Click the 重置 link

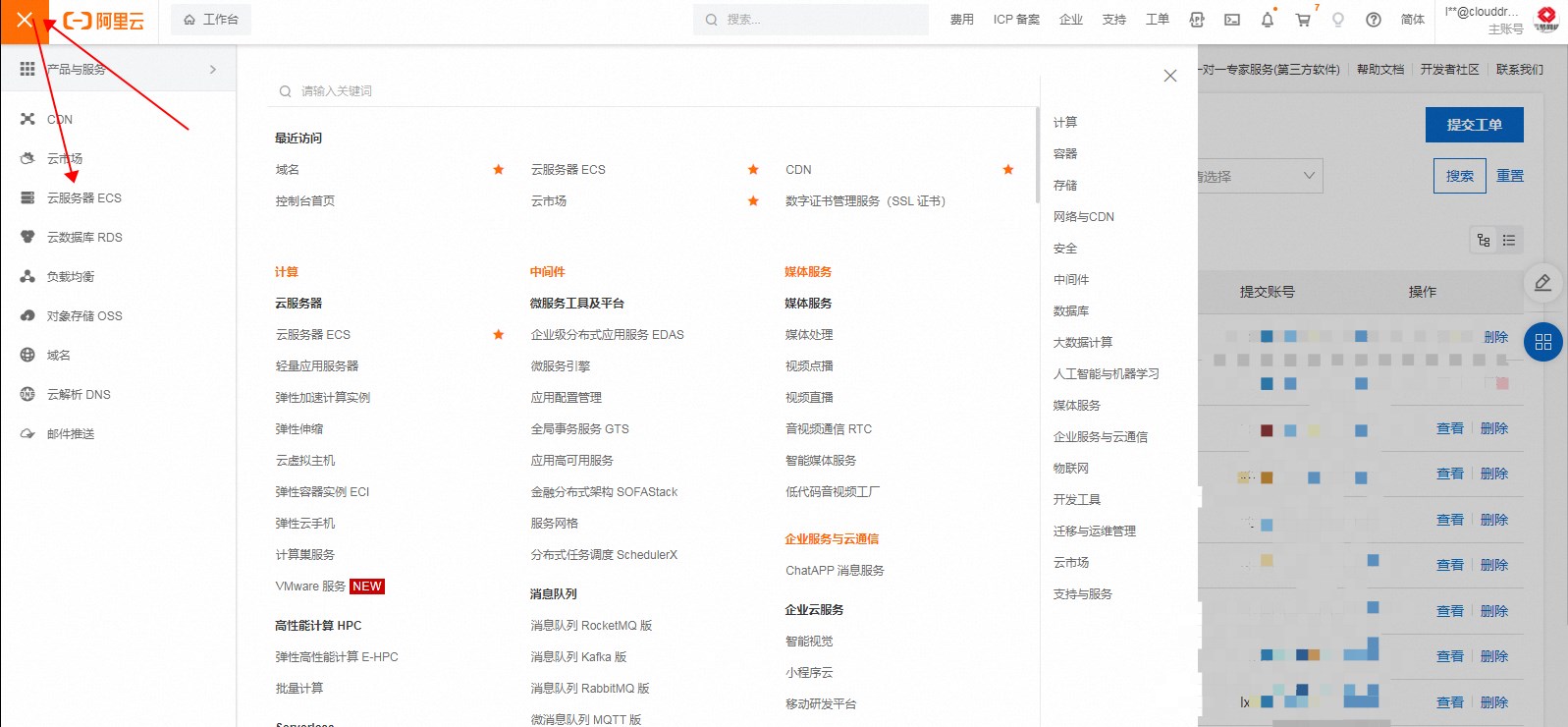click(1510, 176)
